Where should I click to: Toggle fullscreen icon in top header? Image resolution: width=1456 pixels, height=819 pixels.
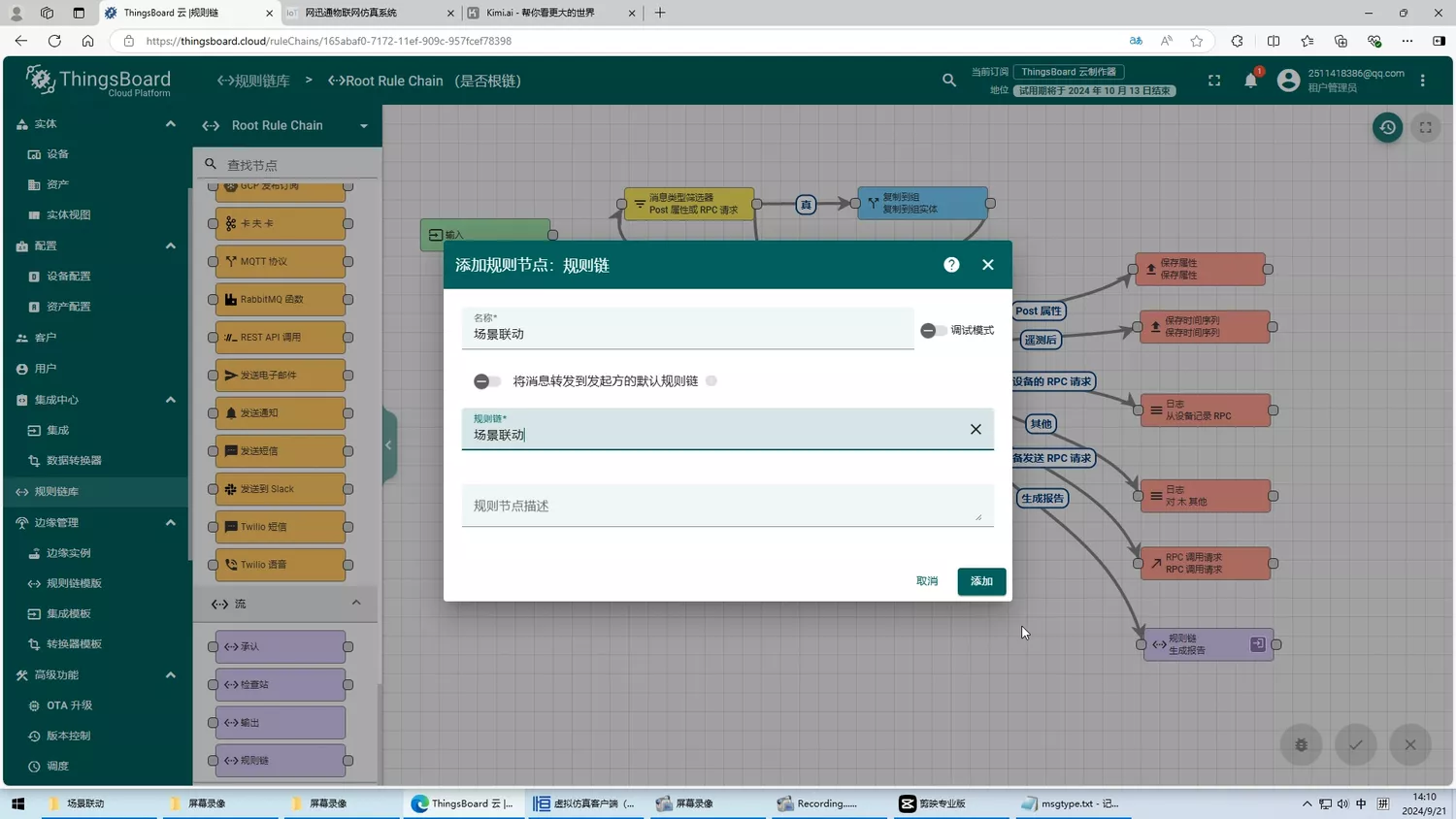(1214, 81)
